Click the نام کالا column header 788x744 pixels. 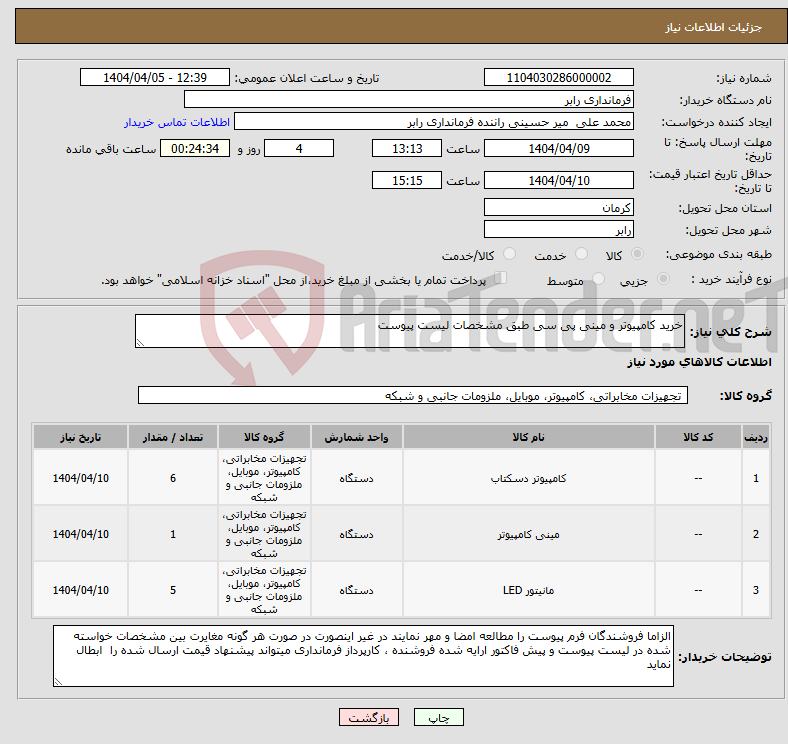(529, 437)
